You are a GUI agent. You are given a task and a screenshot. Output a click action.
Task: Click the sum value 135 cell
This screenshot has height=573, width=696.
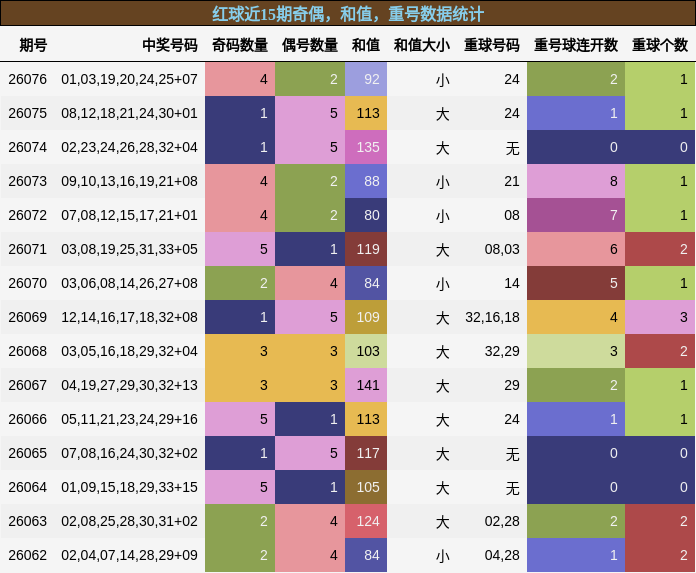click(366, 147)
